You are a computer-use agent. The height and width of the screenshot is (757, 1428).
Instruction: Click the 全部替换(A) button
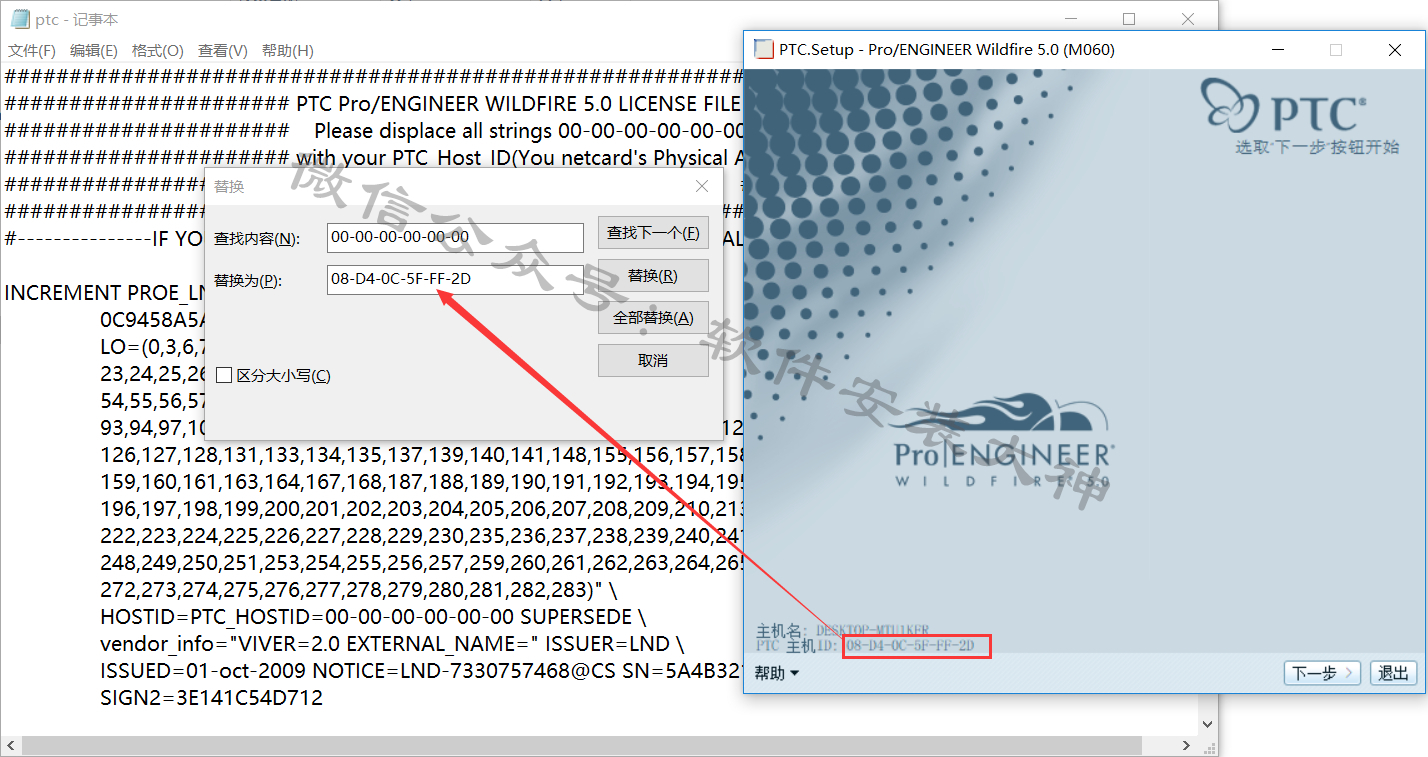tap(653, 318)
